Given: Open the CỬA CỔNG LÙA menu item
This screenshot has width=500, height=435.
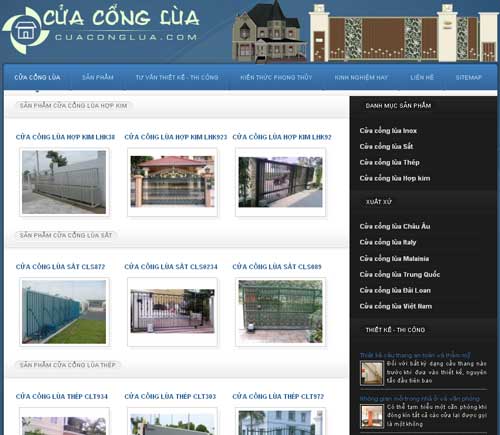Looking at the screenshot, I should coord(37,77).
